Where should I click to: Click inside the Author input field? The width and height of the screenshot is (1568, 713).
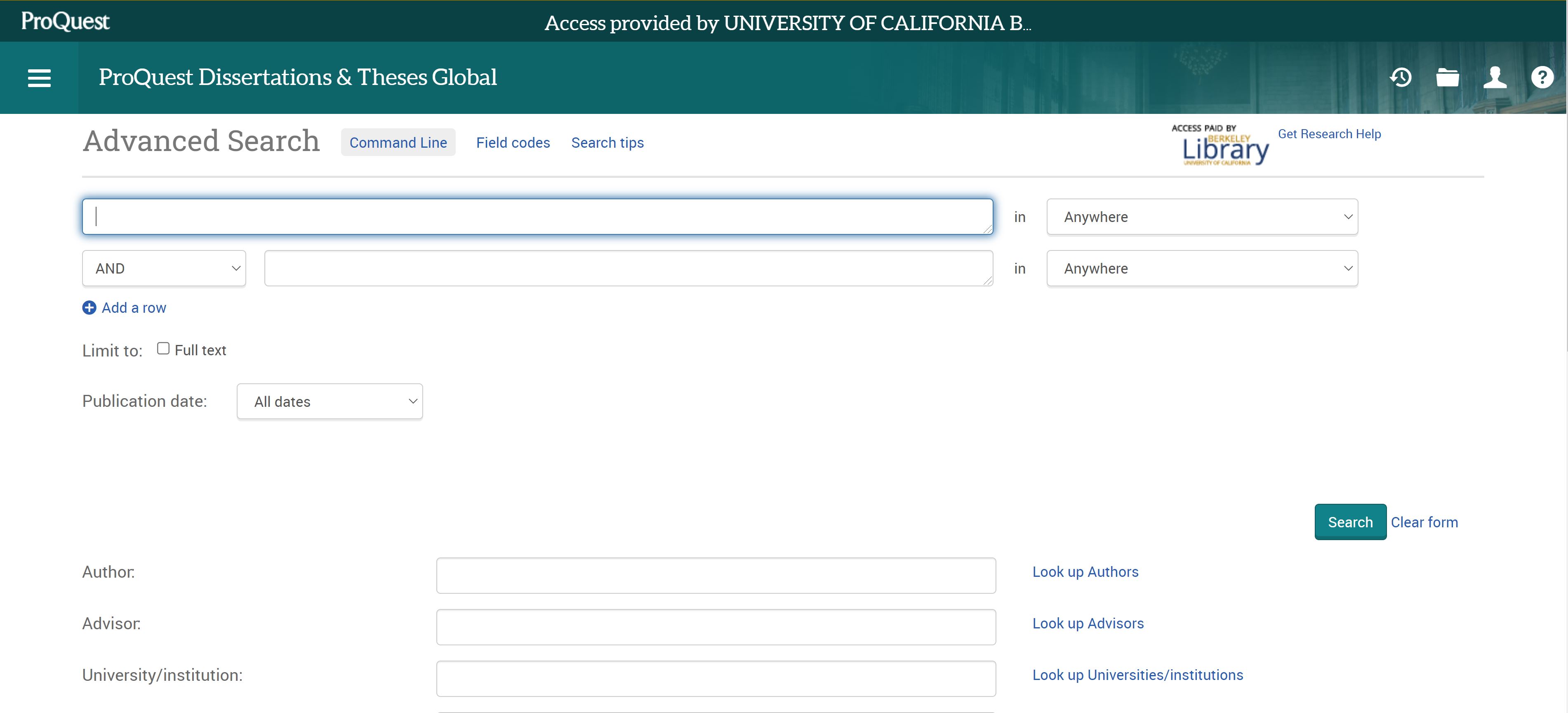[716, 575]
